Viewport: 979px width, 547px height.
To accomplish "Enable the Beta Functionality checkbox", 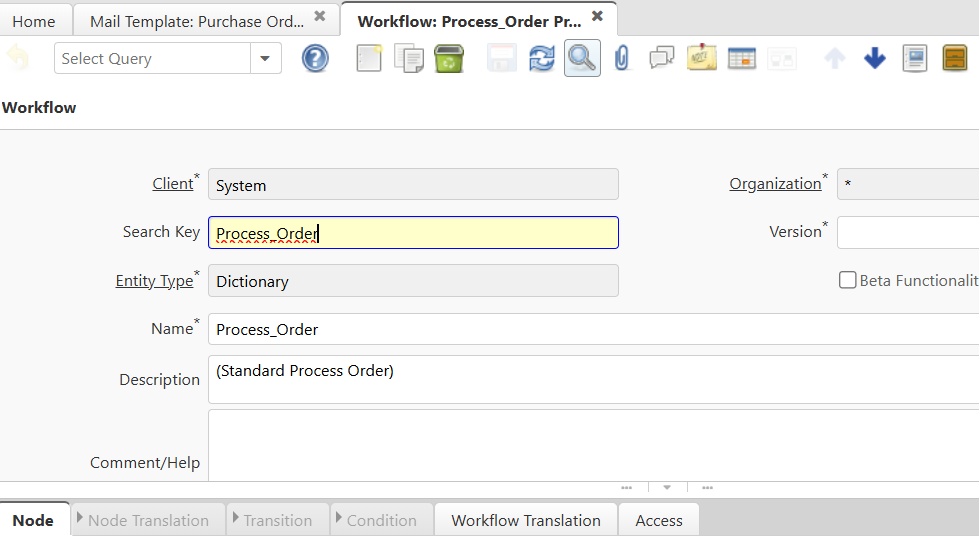I will click(x=848, y=280).
